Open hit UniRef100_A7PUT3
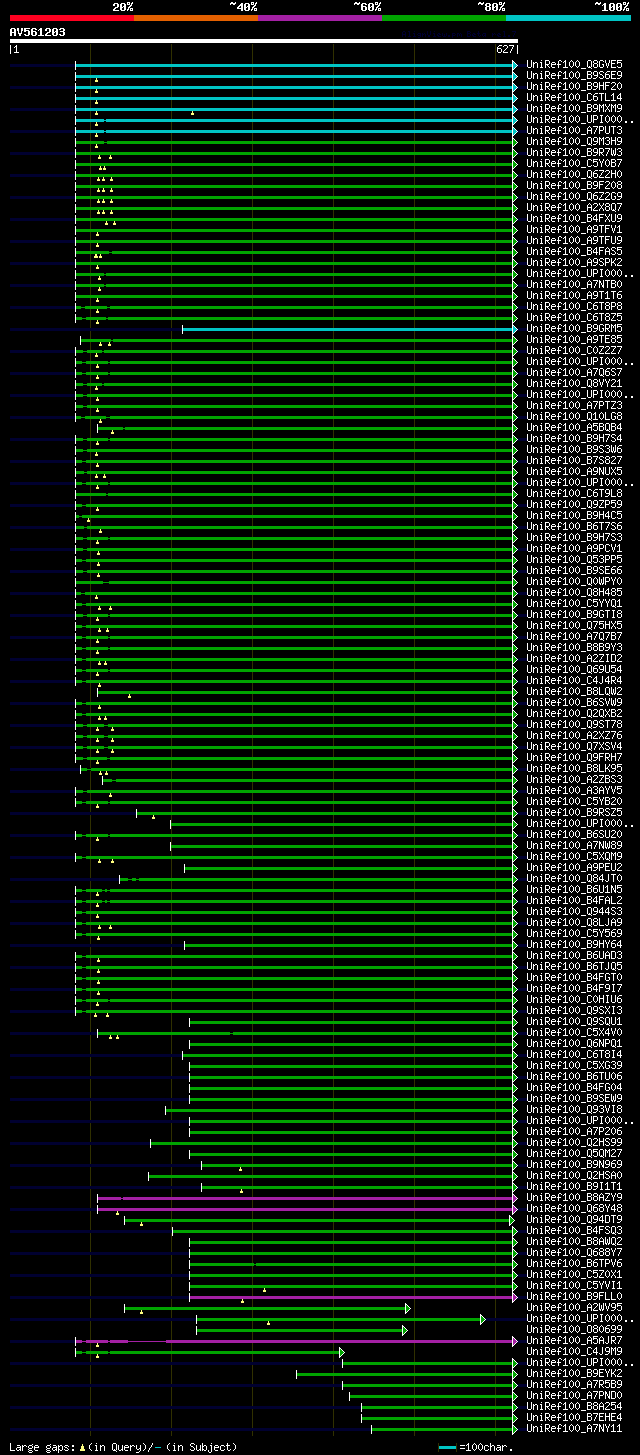Screen dimensions: 640x1455 click(574, 130)
